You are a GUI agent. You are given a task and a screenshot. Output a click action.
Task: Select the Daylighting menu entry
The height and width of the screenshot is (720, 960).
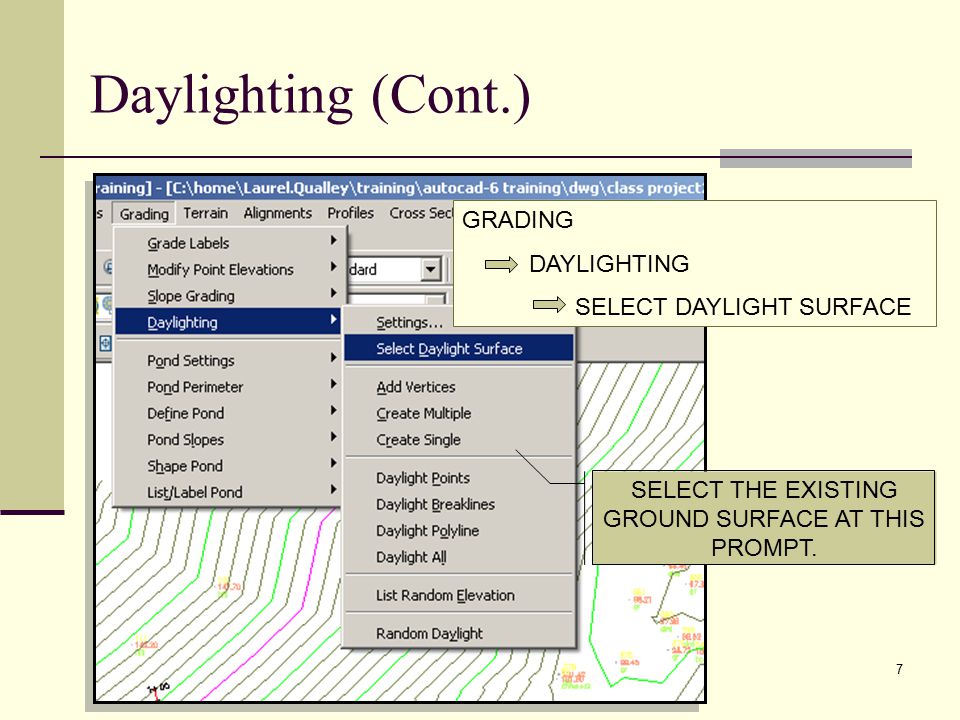[x=228, y=322]
